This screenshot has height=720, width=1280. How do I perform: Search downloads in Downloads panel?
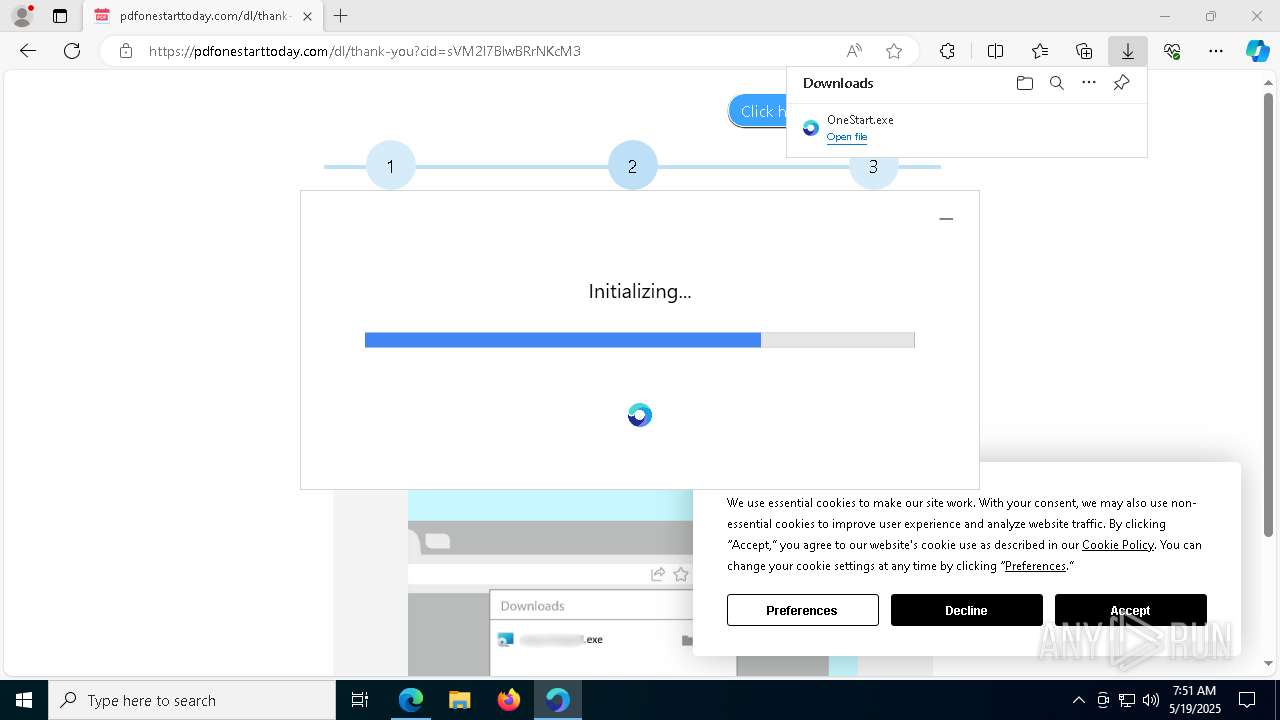(1056, 83)
